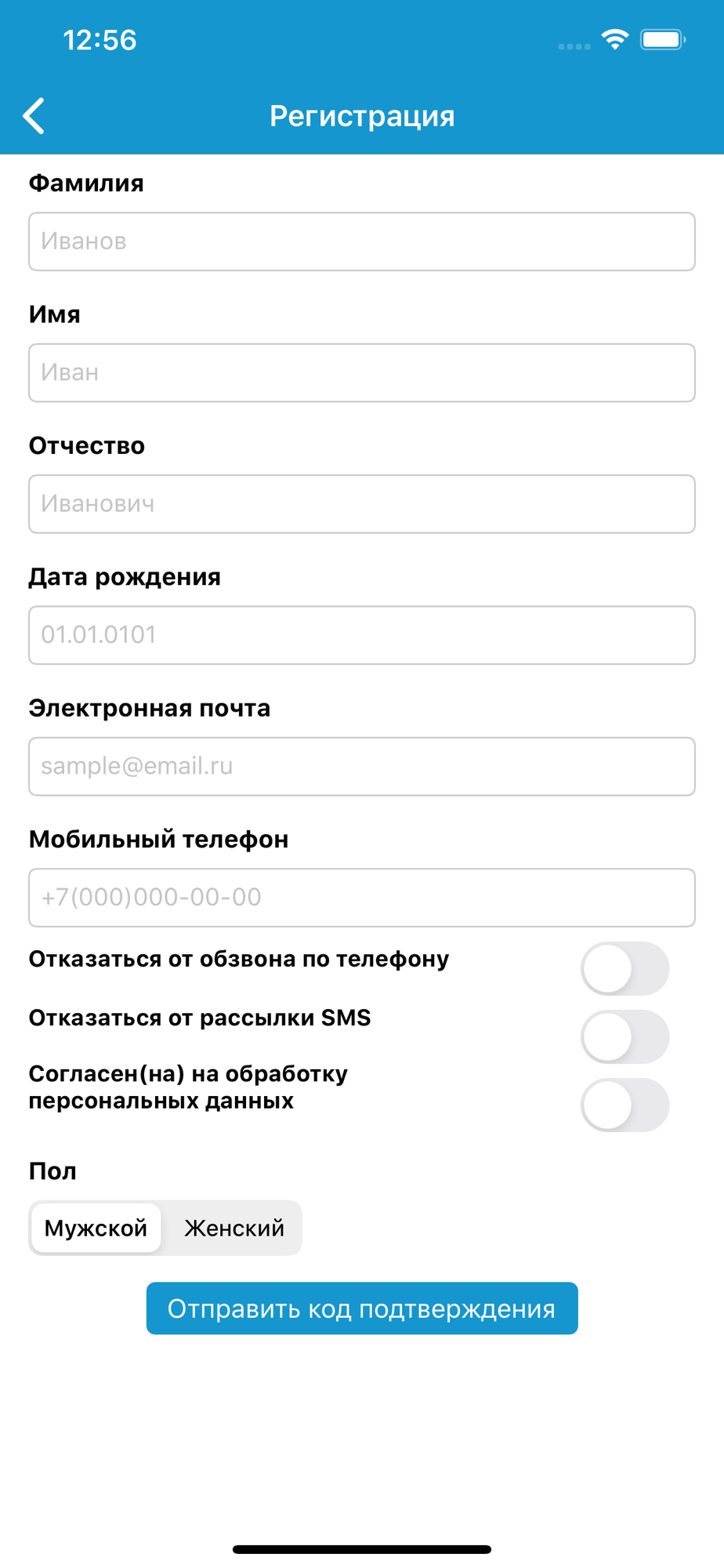The width and height of the screenshot is (724, 1568).
Task: Tap the battery status icon
Action: [663, 39]
